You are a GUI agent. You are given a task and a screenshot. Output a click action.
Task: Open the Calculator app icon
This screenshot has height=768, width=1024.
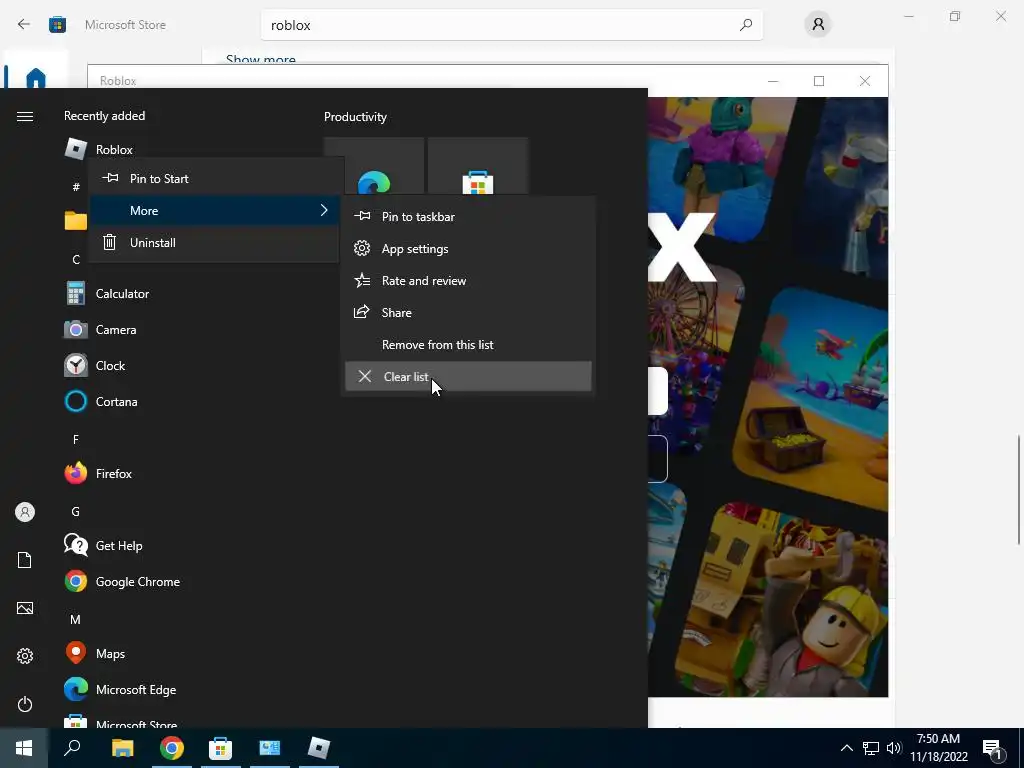(x=76, y=294)
